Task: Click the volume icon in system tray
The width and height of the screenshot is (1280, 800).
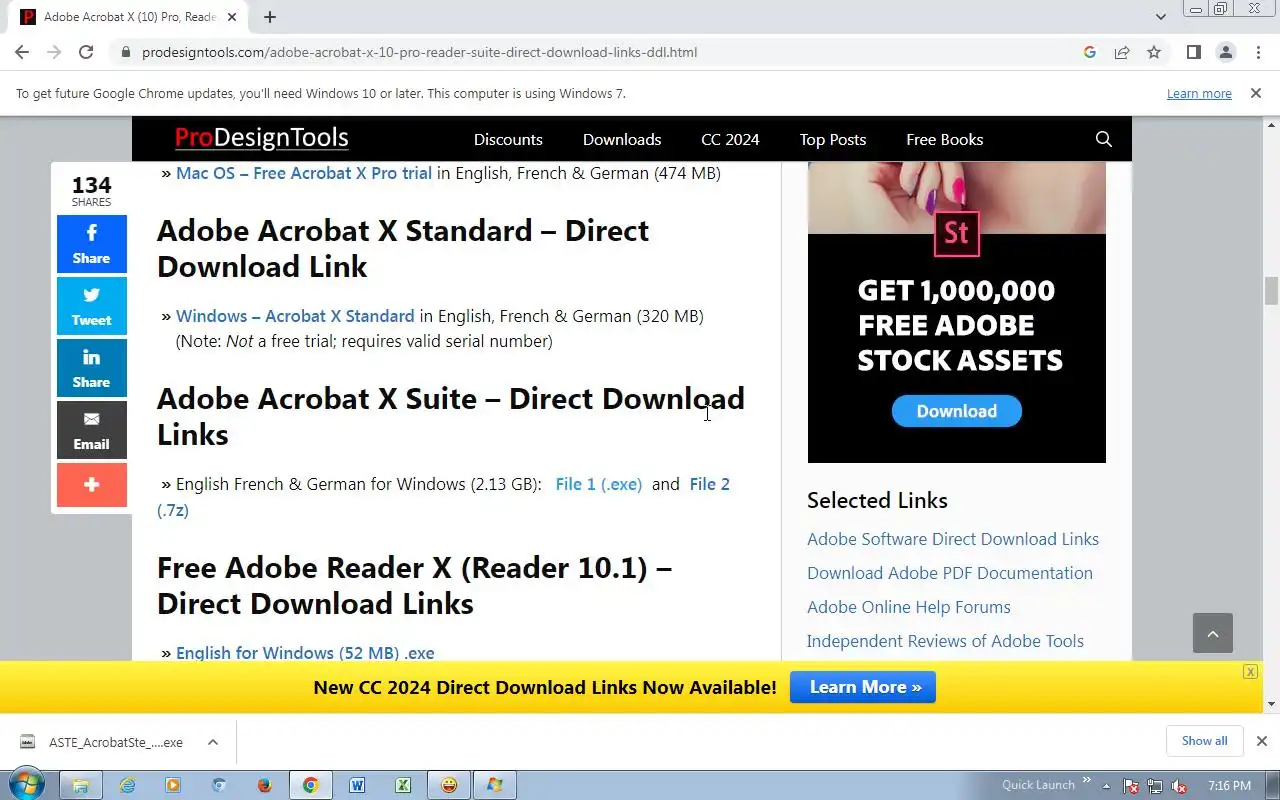Action: coord(1179,786)
